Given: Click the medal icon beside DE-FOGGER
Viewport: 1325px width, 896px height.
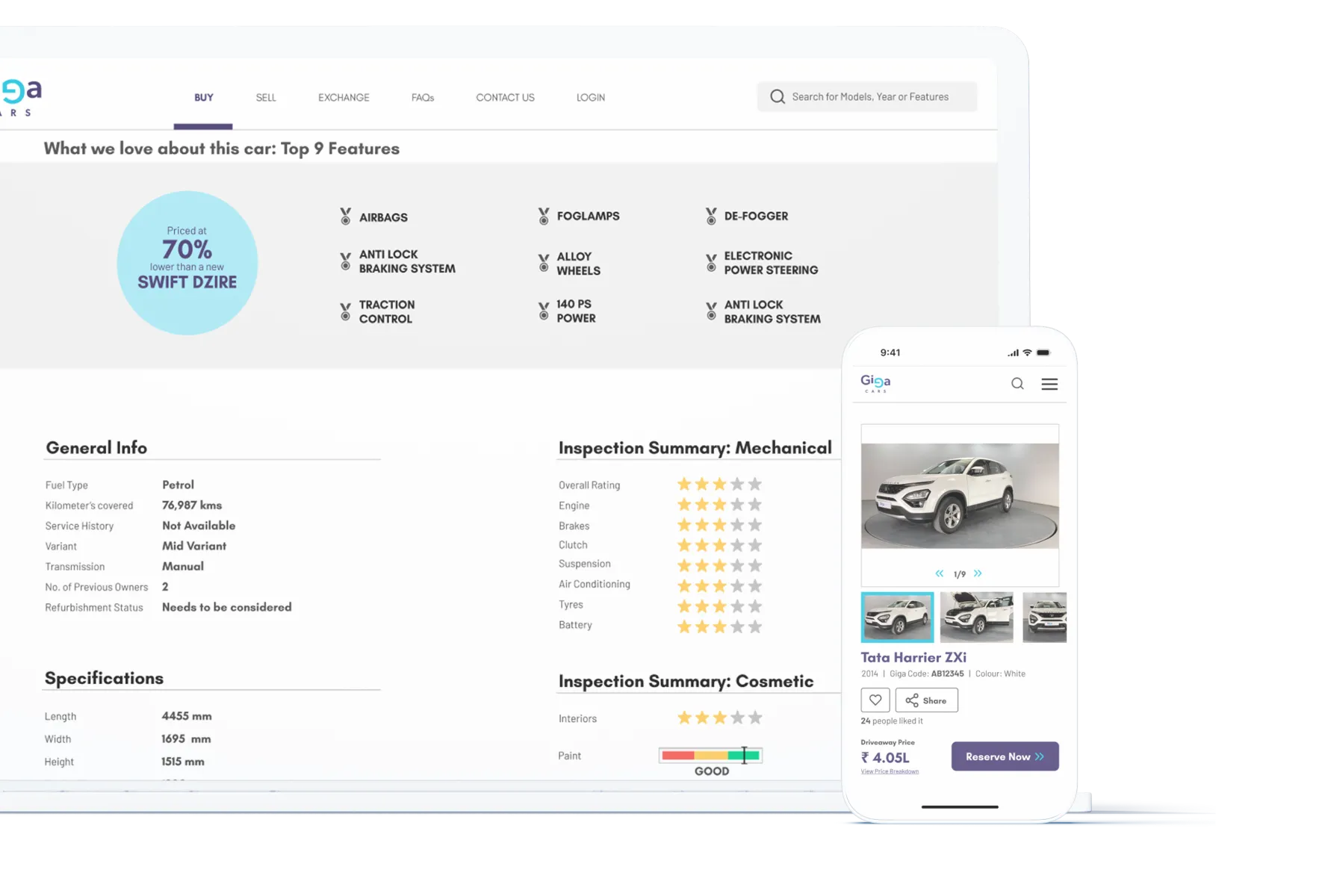Looking at the screenshot, I should click(x=711, y=216).
